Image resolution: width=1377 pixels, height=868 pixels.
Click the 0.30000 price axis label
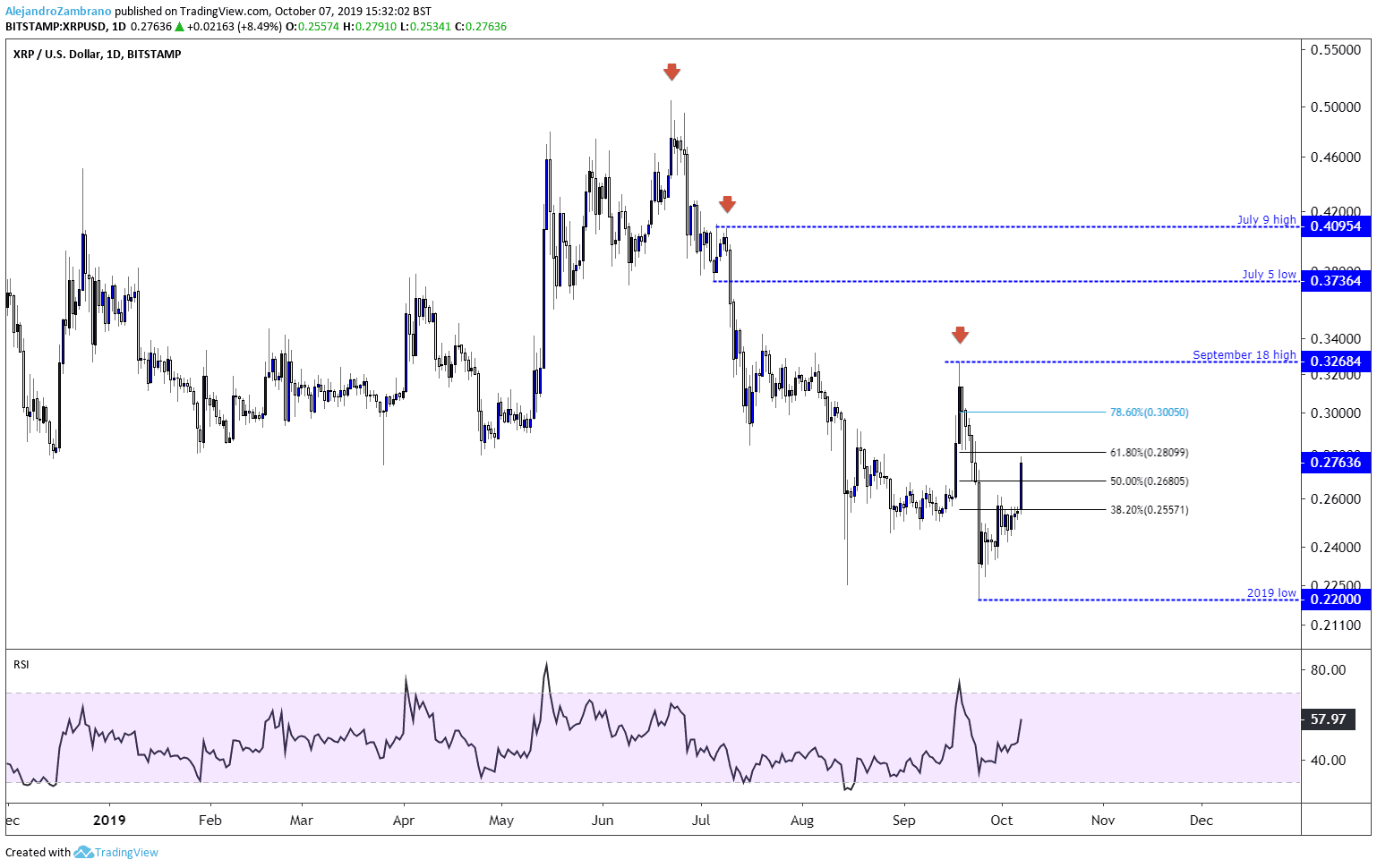[x=1336, y=413]
